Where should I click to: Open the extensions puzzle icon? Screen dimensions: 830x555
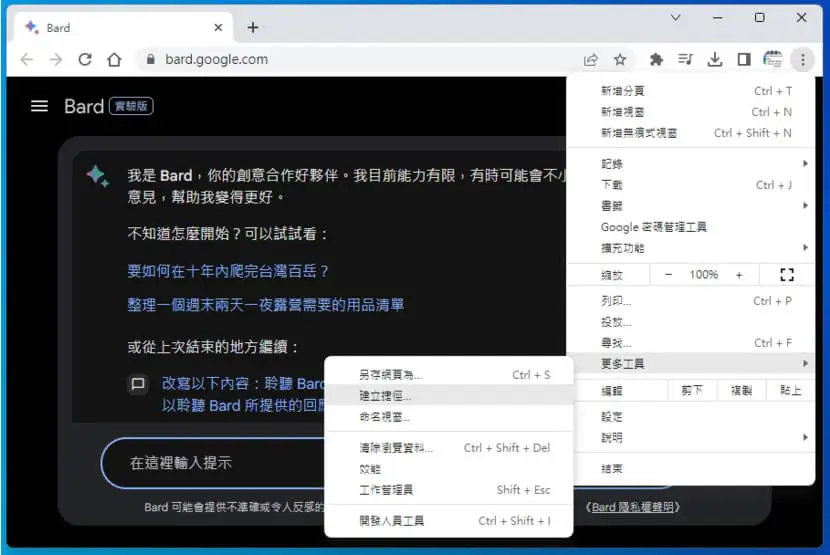(x=656, y=59)
